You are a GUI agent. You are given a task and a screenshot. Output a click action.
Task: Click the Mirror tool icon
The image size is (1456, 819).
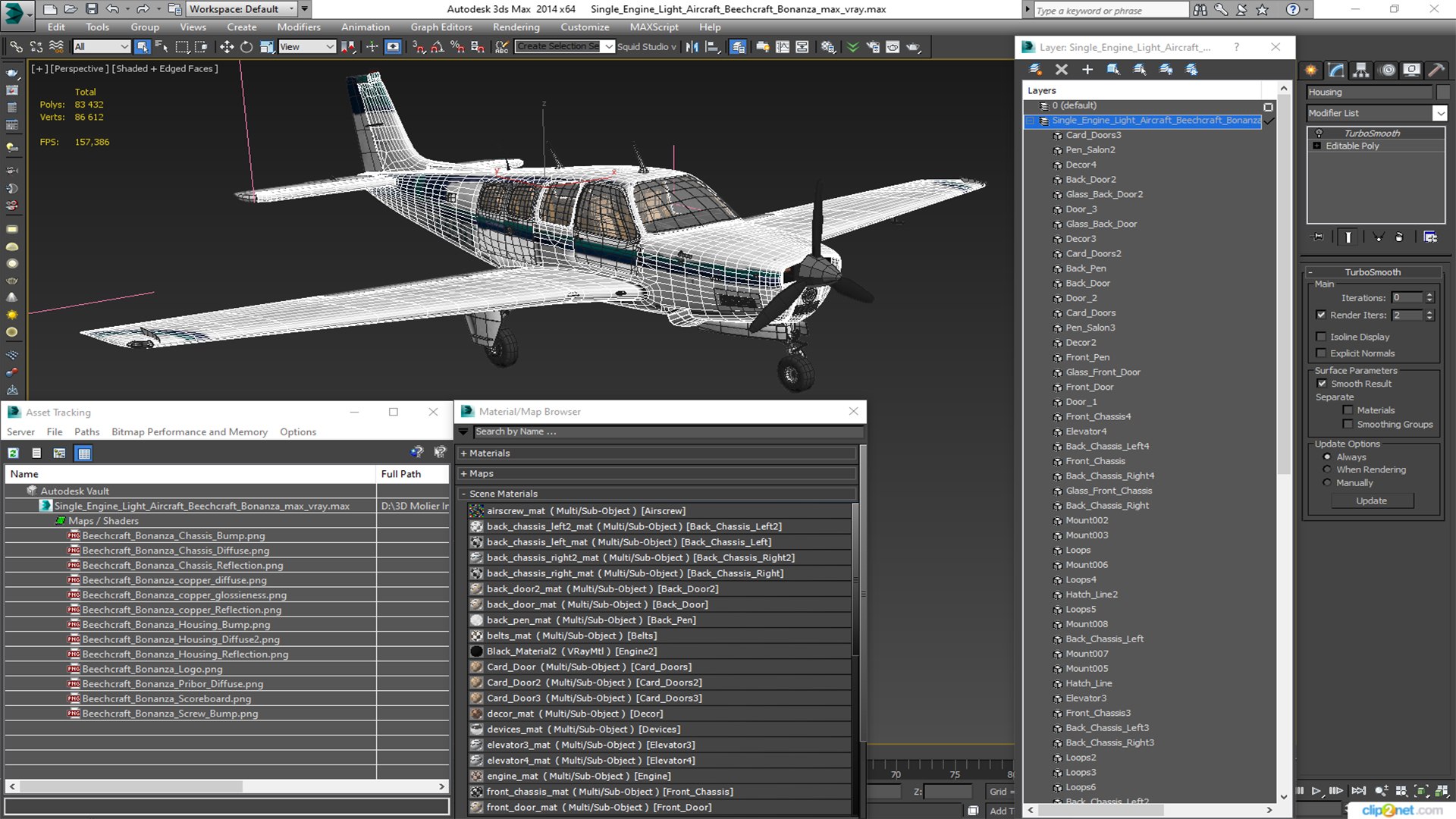pyautogui.click(x=692, y=47)
